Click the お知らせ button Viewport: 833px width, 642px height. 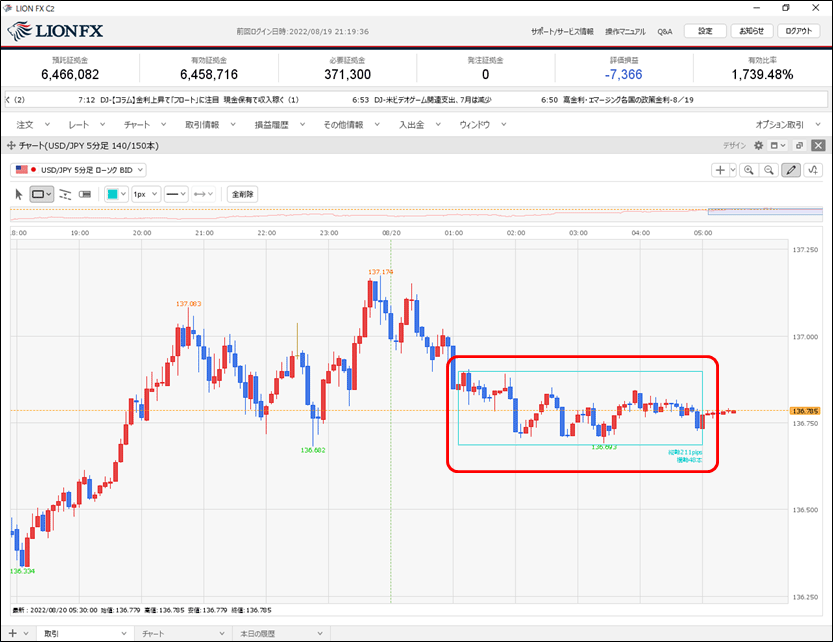click(x=752, y=31)
